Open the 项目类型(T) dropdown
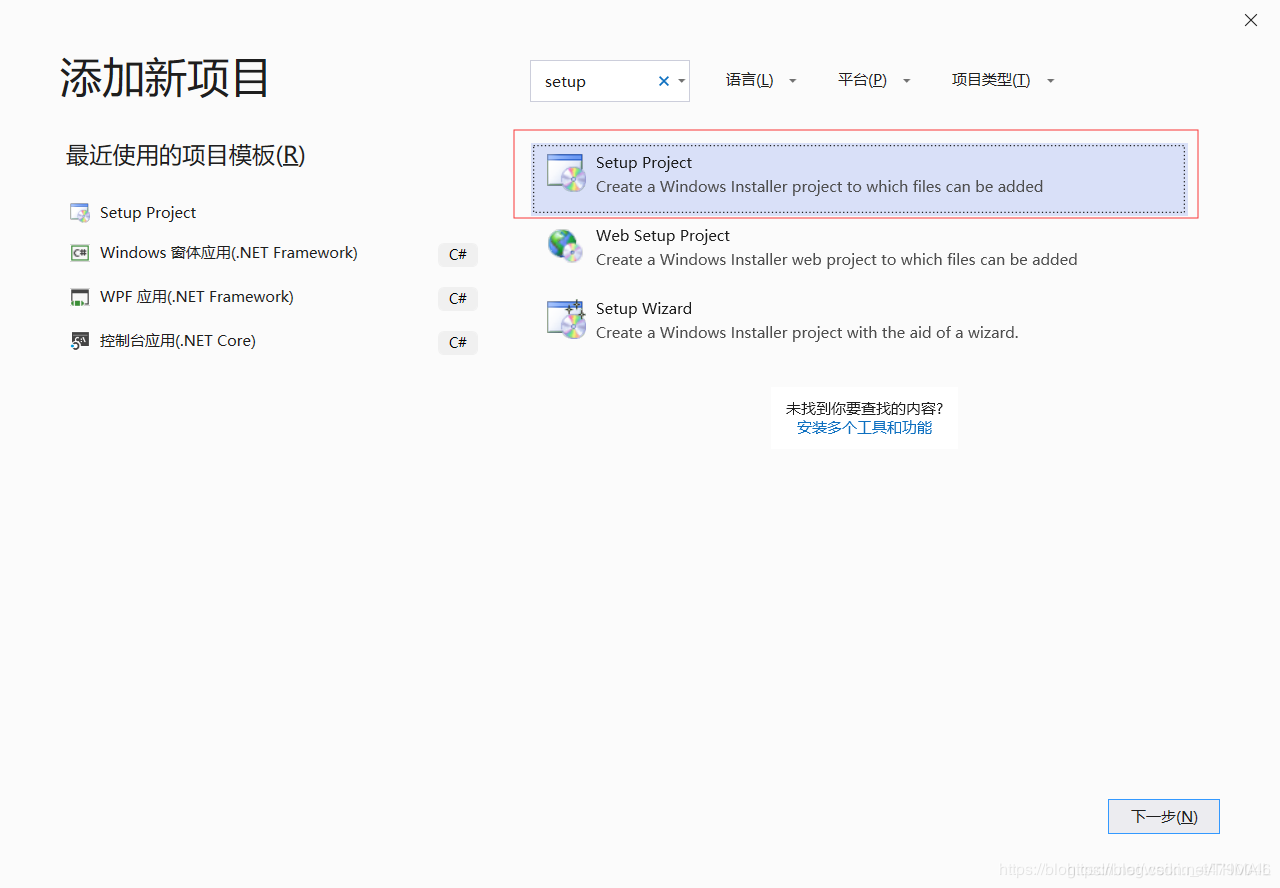The width and height of the screenshot is (1280, 888). point(1002,80)
